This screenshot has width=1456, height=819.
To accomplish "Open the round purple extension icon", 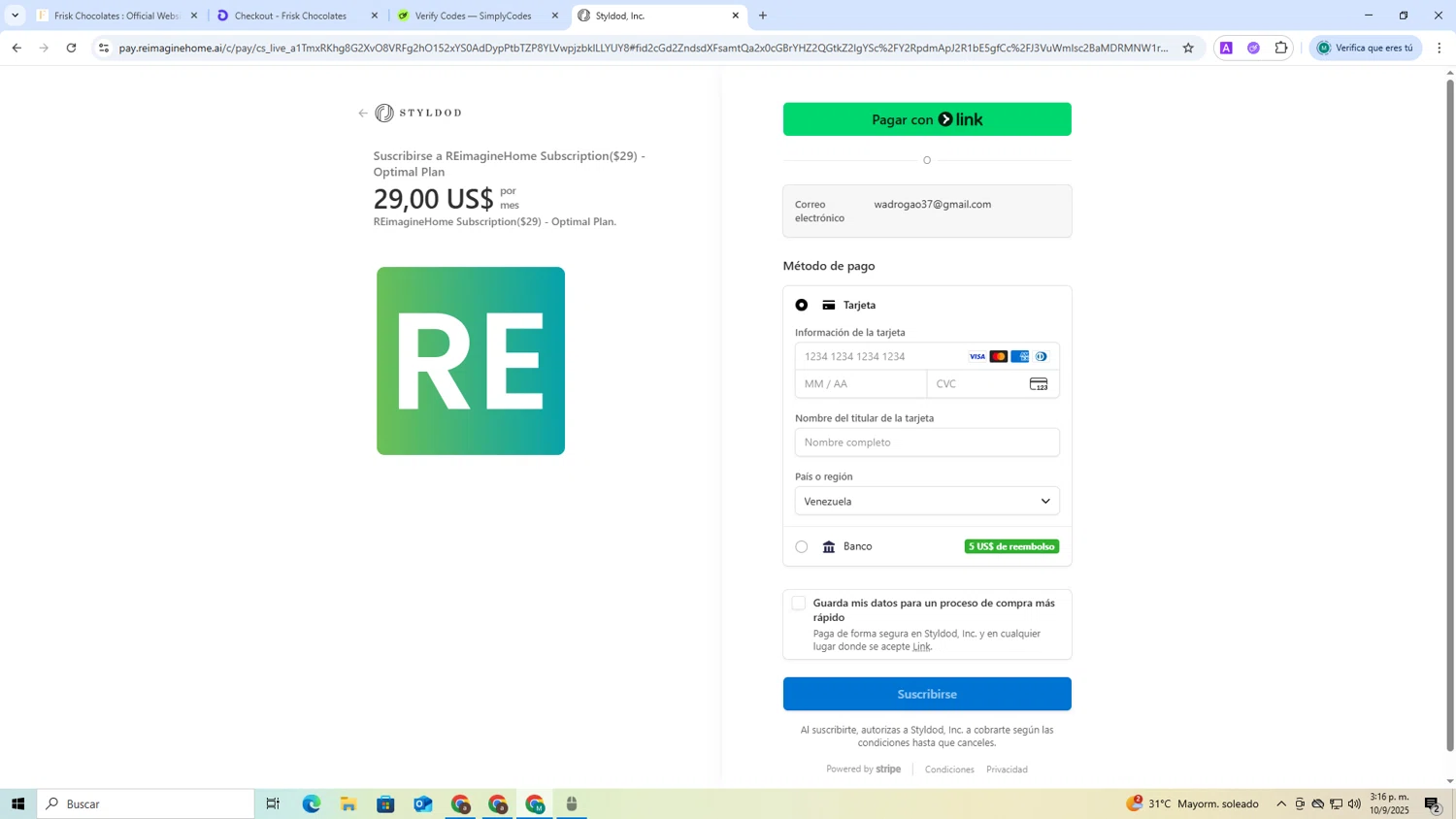I will 1254,48.
